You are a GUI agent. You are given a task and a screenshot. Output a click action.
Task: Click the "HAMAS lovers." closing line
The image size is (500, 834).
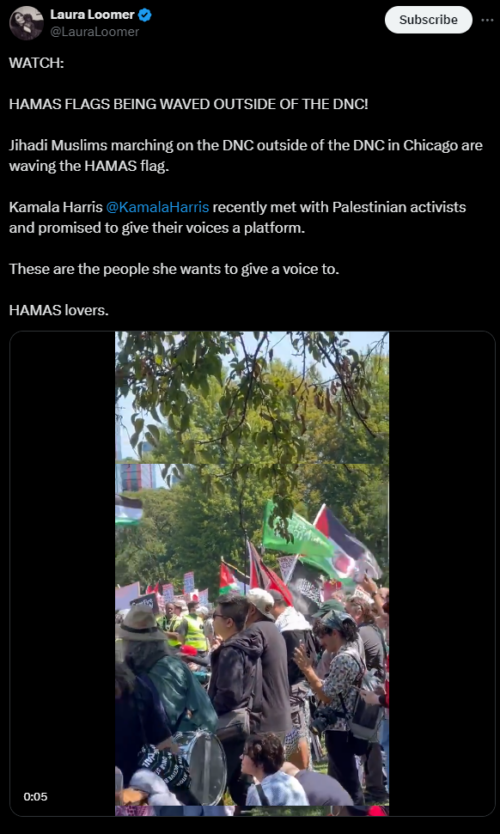tap(59, 310)
